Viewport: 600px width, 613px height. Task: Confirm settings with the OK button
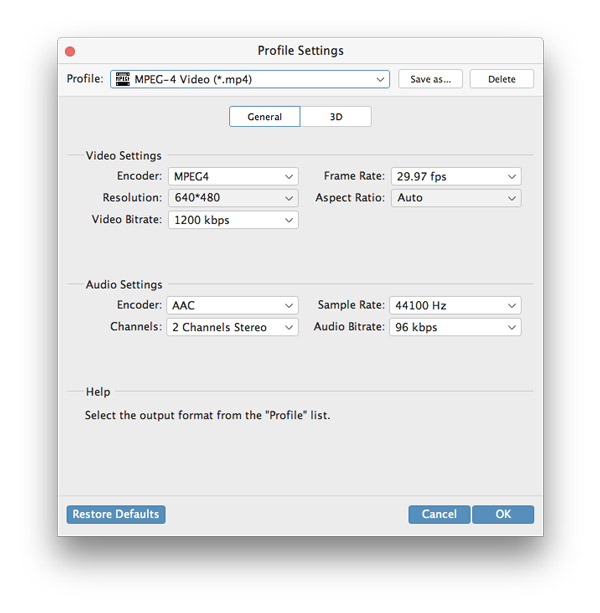(503, 514)
